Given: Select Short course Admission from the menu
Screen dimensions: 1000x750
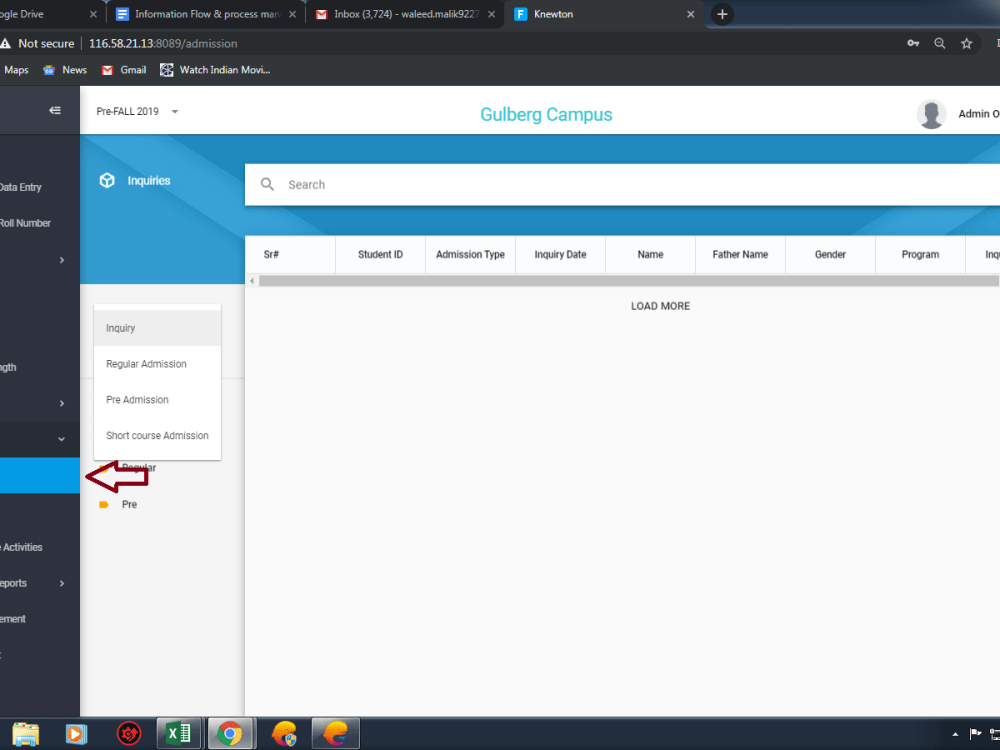Looking at the screenshot, I should tap(157, 435).
